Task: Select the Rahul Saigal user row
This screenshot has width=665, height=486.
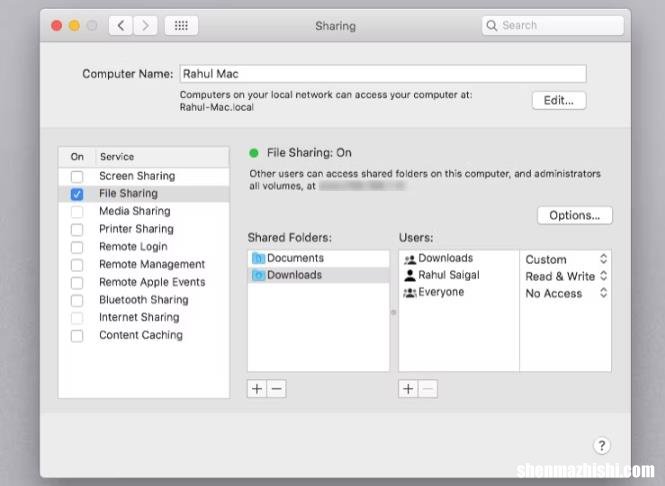Action: click(x=459, y=275)
